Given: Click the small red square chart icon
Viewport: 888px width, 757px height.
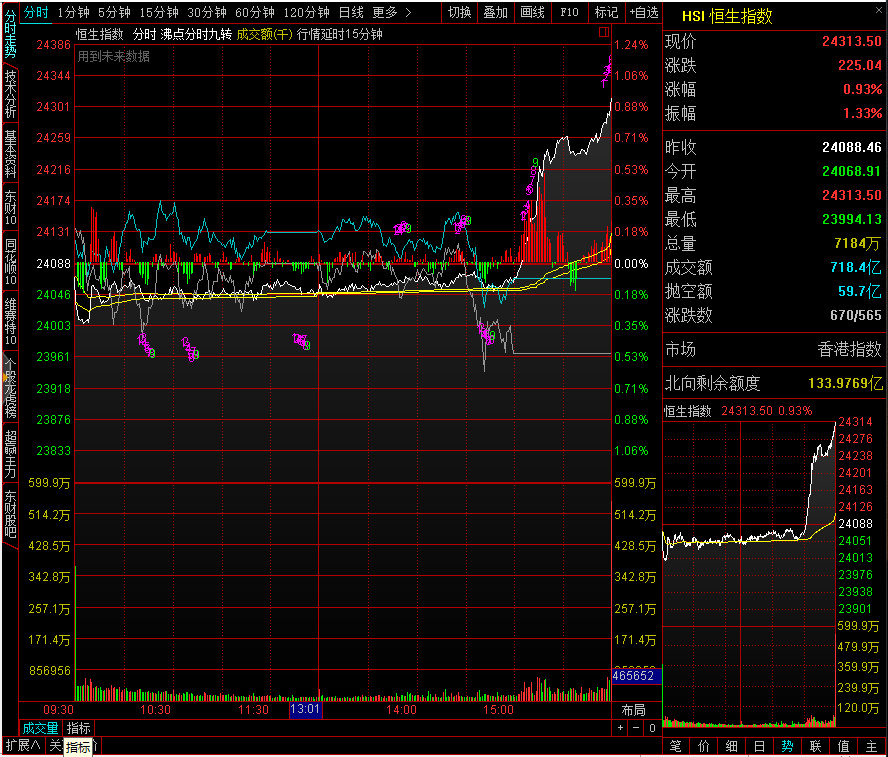Looking at the screenshot, I should pyautogui.click(x=604, y=33).
